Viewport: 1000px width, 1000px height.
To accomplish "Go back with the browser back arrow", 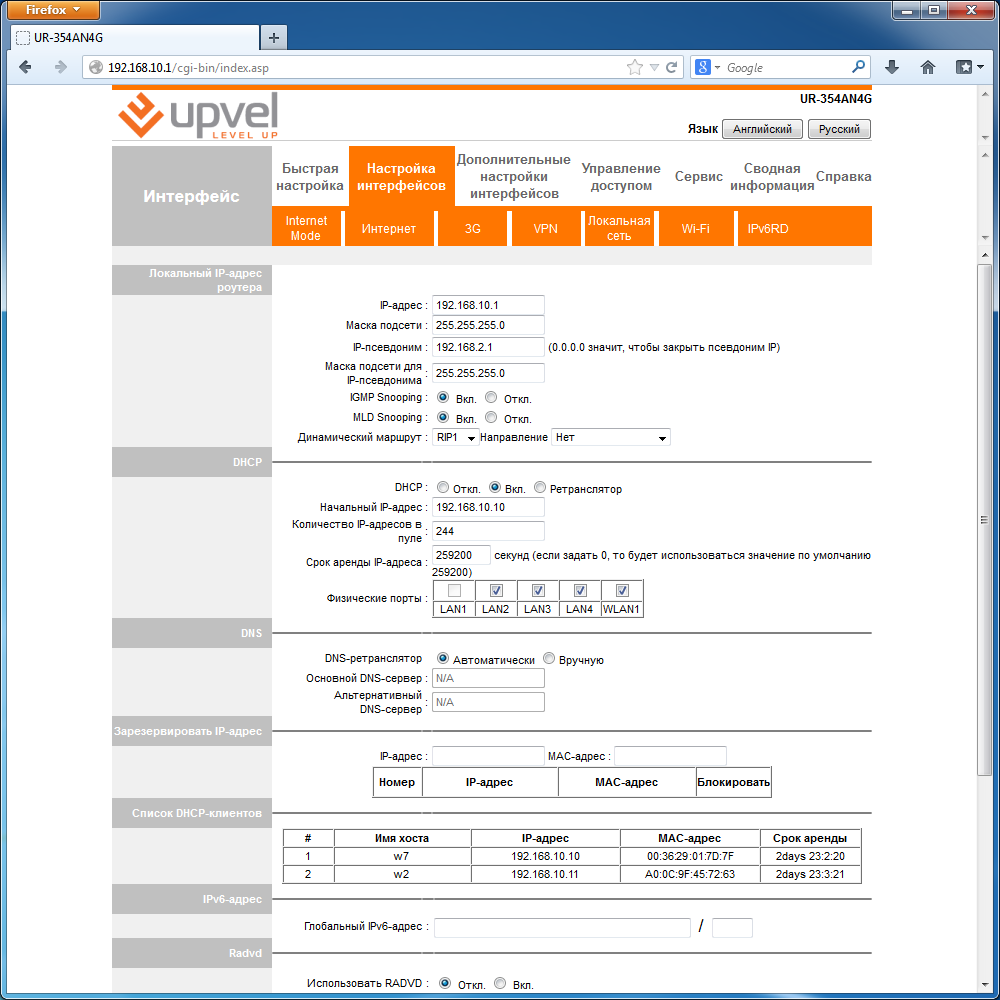I will [x=26, y=67].
